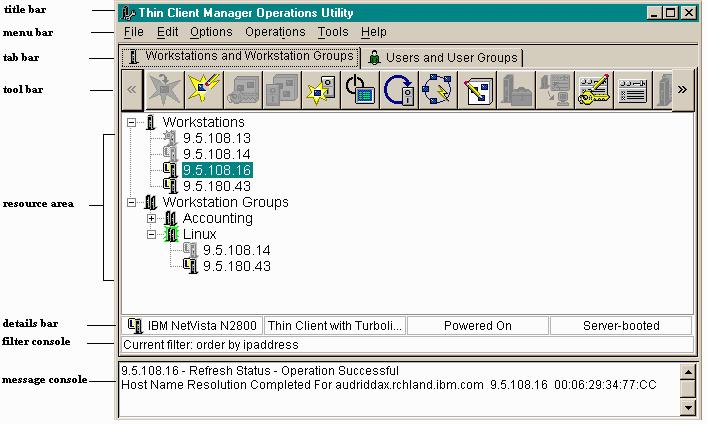Click the grayed tower with toolbox icon
Screen dimensions: 707x424
tap(515, 89)
